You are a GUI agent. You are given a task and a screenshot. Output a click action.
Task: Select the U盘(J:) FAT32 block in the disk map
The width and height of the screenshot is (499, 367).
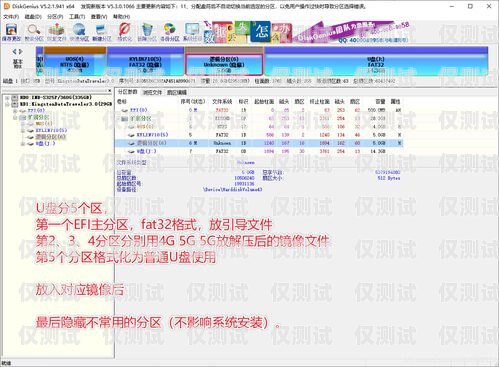pos(376,61)
